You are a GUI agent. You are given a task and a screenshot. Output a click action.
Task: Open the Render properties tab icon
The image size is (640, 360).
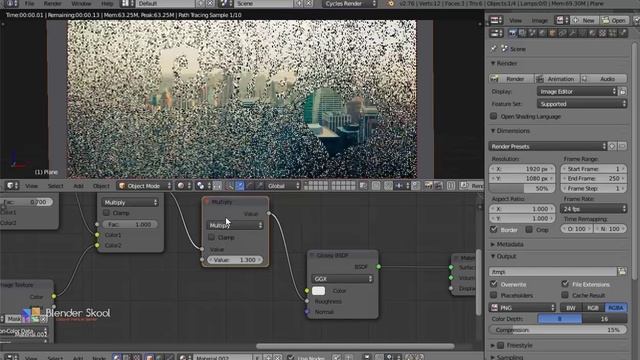click(x=513, y=33)
